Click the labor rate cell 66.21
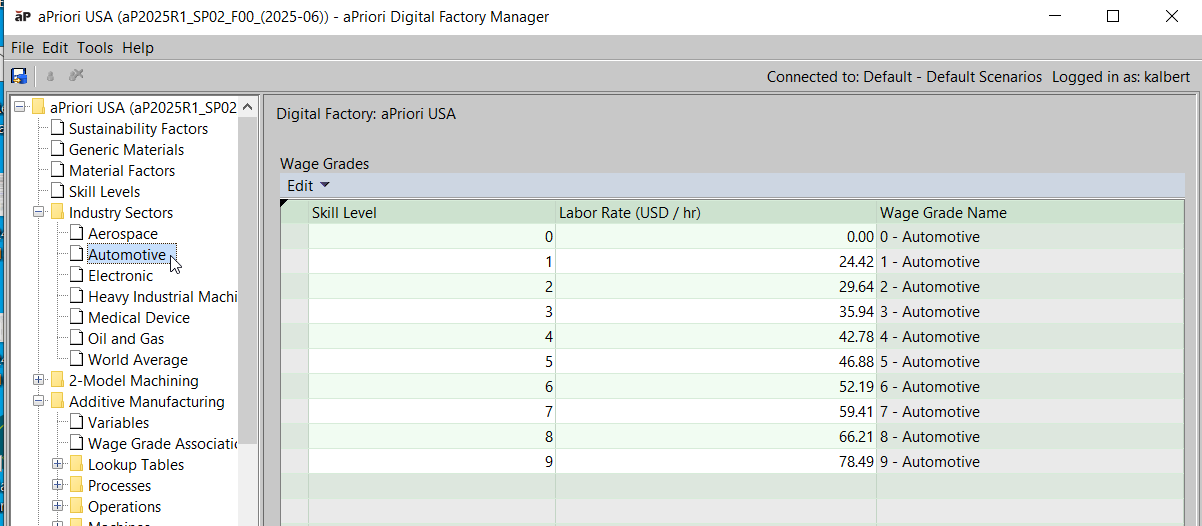Image resolution: width=1202 pixels, height=526 pixels. pos(716,436)
